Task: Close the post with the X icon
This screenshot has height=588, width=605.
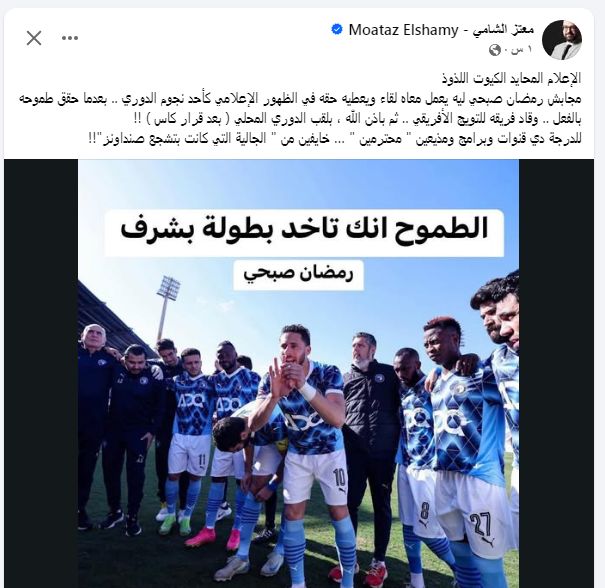Action: [x=34, y=38]
